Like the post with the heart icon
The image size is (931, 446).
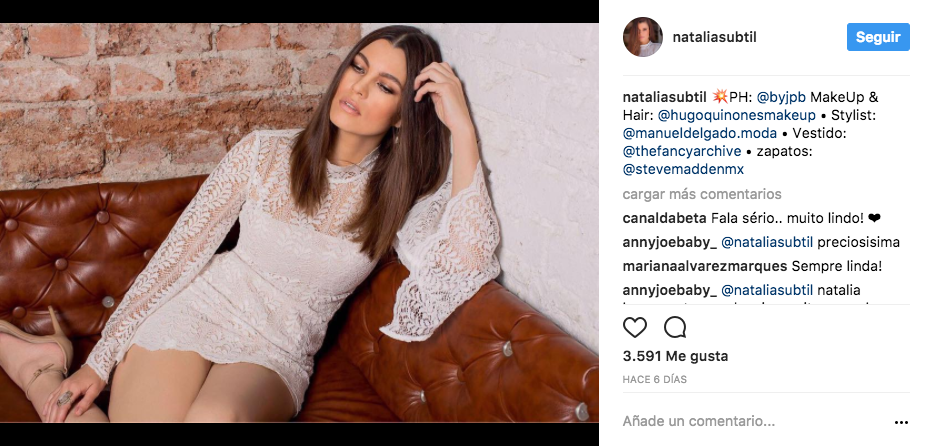(x=635, y=327)
